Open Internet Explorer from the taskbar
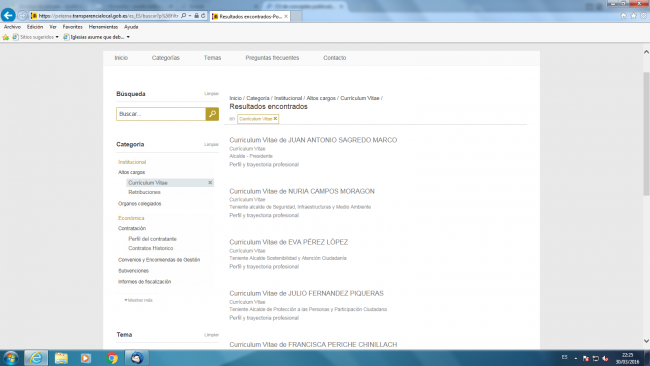The width and height of the screenshot is (650, 366). click(36, 358)
